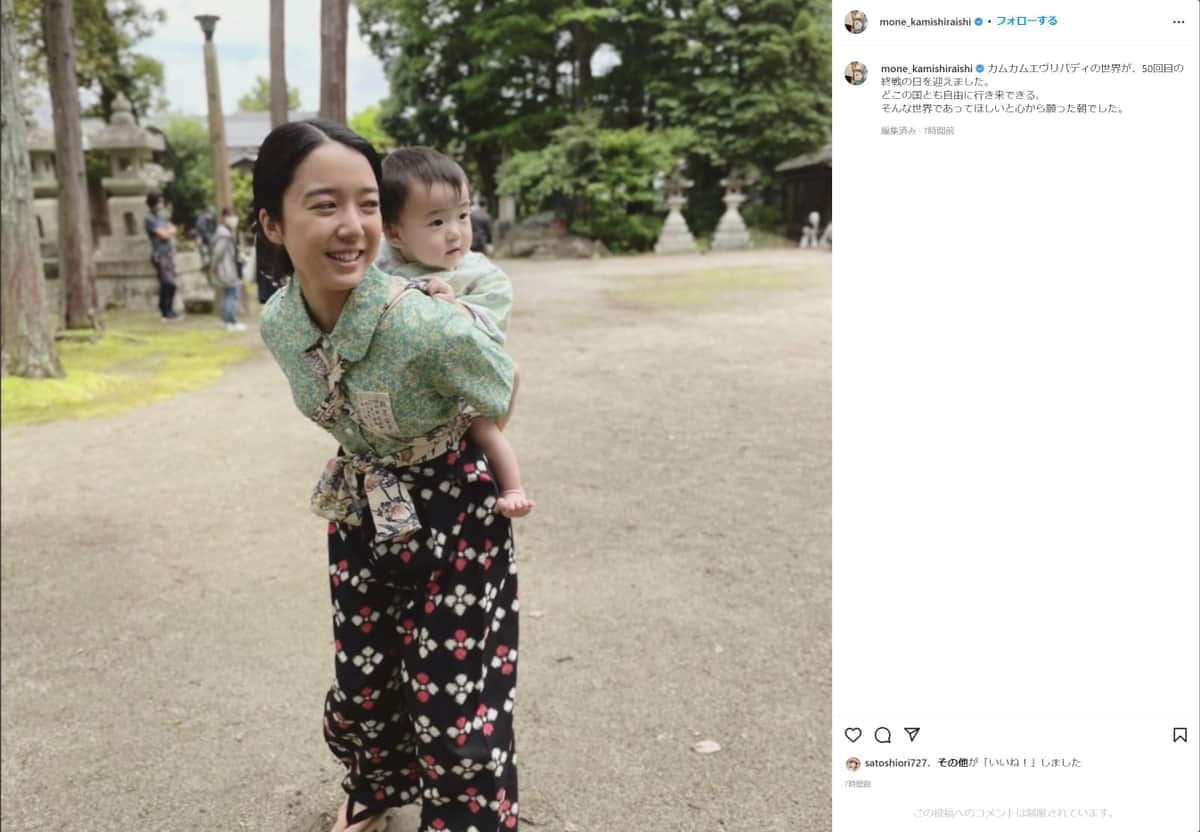Click the comments-restricted notice at the bottom
1200x832 pixels.
click(1014, 813)
